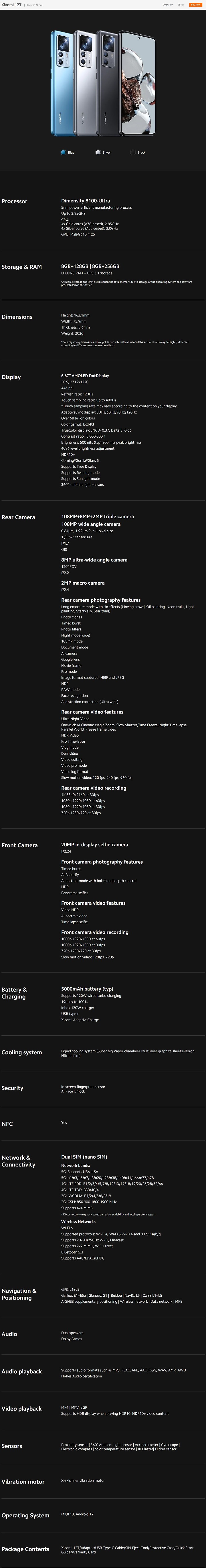Click the phone front display image
This screenshot has width=206, height=1568.
(x=138, y=83)
